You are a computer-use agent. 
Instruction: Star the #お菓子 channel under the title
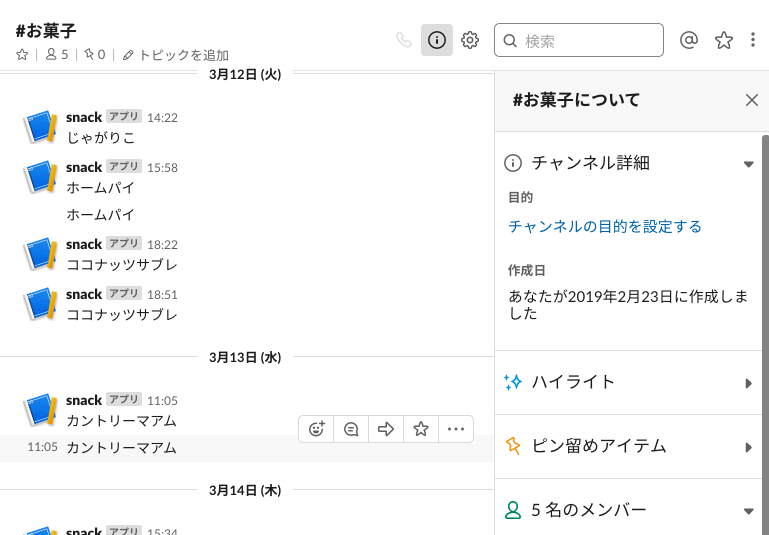[x=22, y=54]
